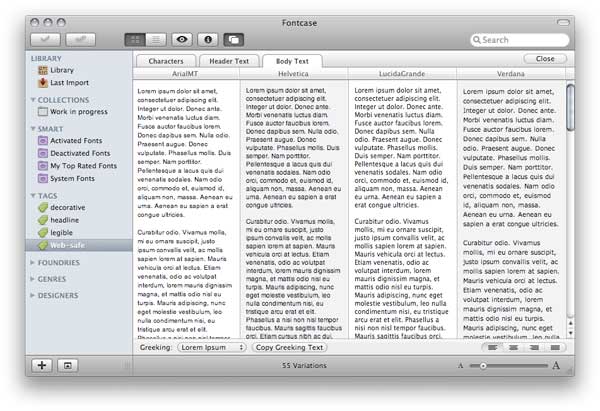The image size is (600, 411).
Task: Click the LucidaGrande column header
Action: pyautogui.click(x=402, y=73)
